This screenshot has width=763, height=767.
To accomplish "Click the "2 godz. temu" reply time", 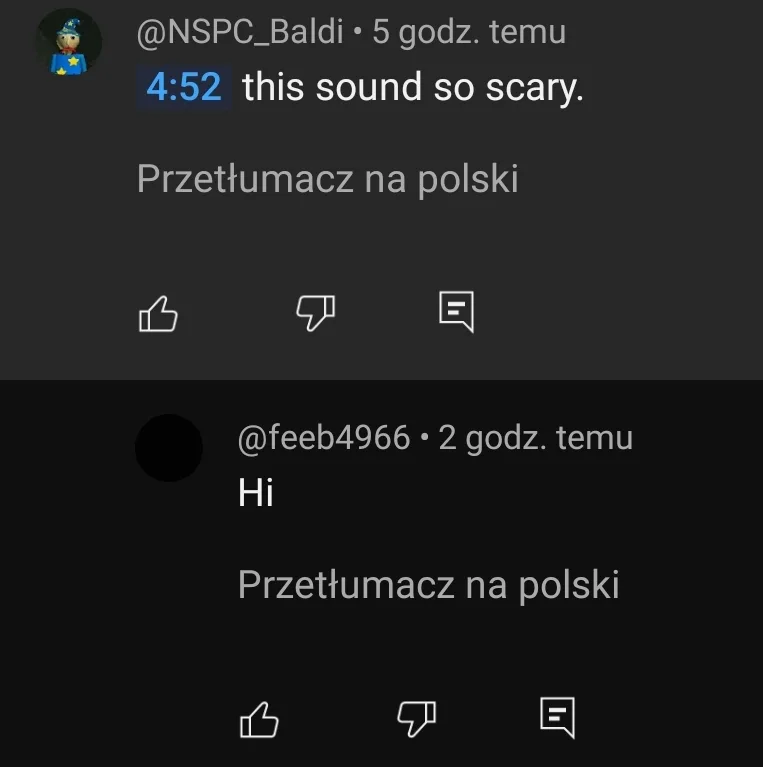I will click(535, 437).
